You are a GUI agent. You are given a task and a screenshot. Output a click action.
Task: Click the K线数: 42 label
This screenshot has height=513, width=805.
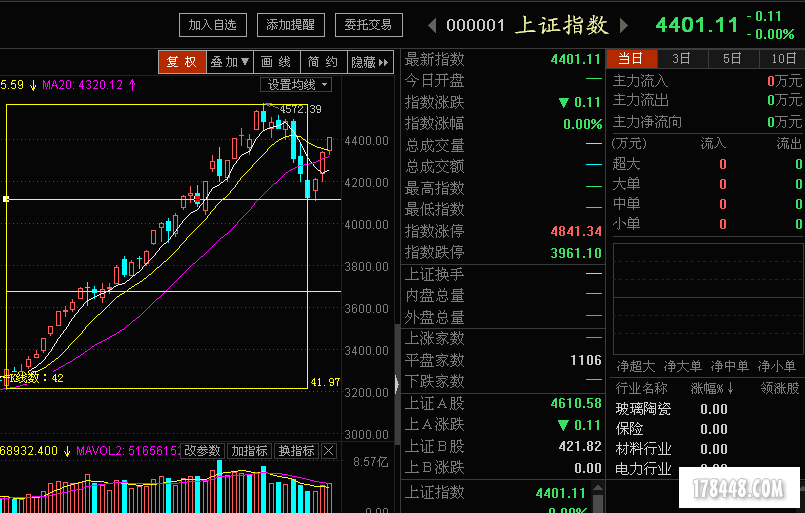click(x=34, y=378)
